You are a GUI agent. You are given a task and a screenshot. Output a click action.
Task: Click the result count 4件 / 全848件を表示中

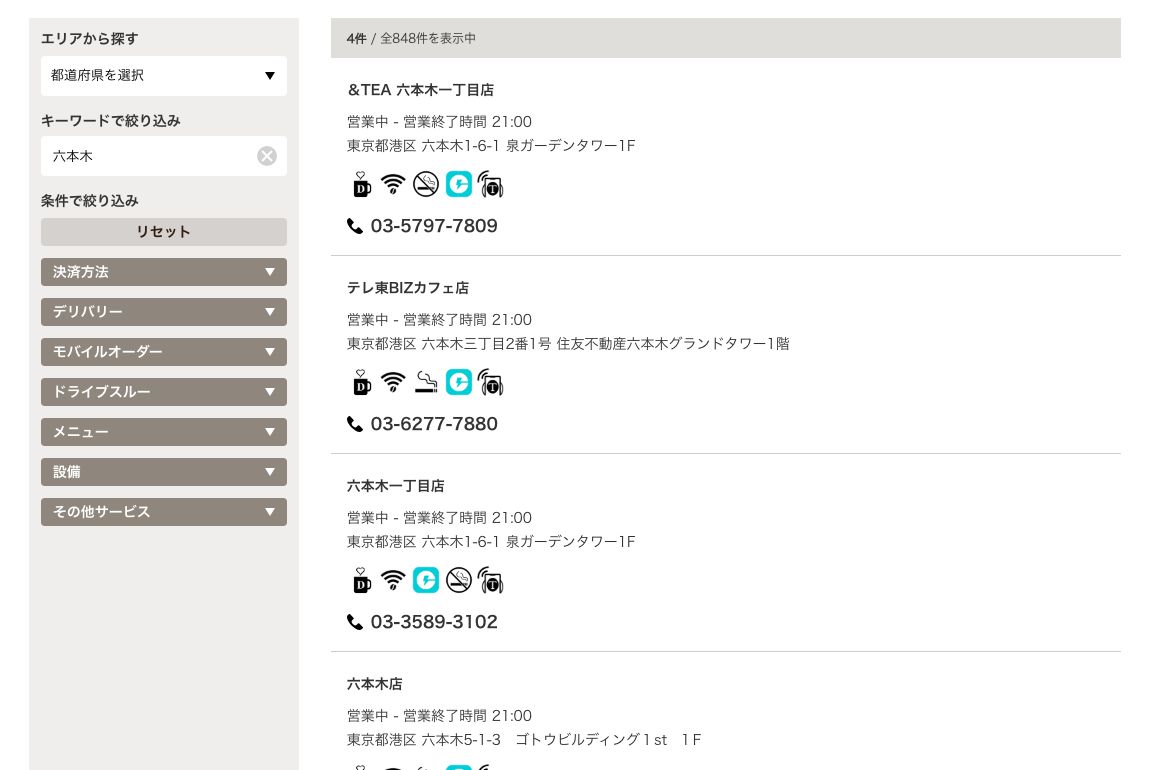point(411,38)
